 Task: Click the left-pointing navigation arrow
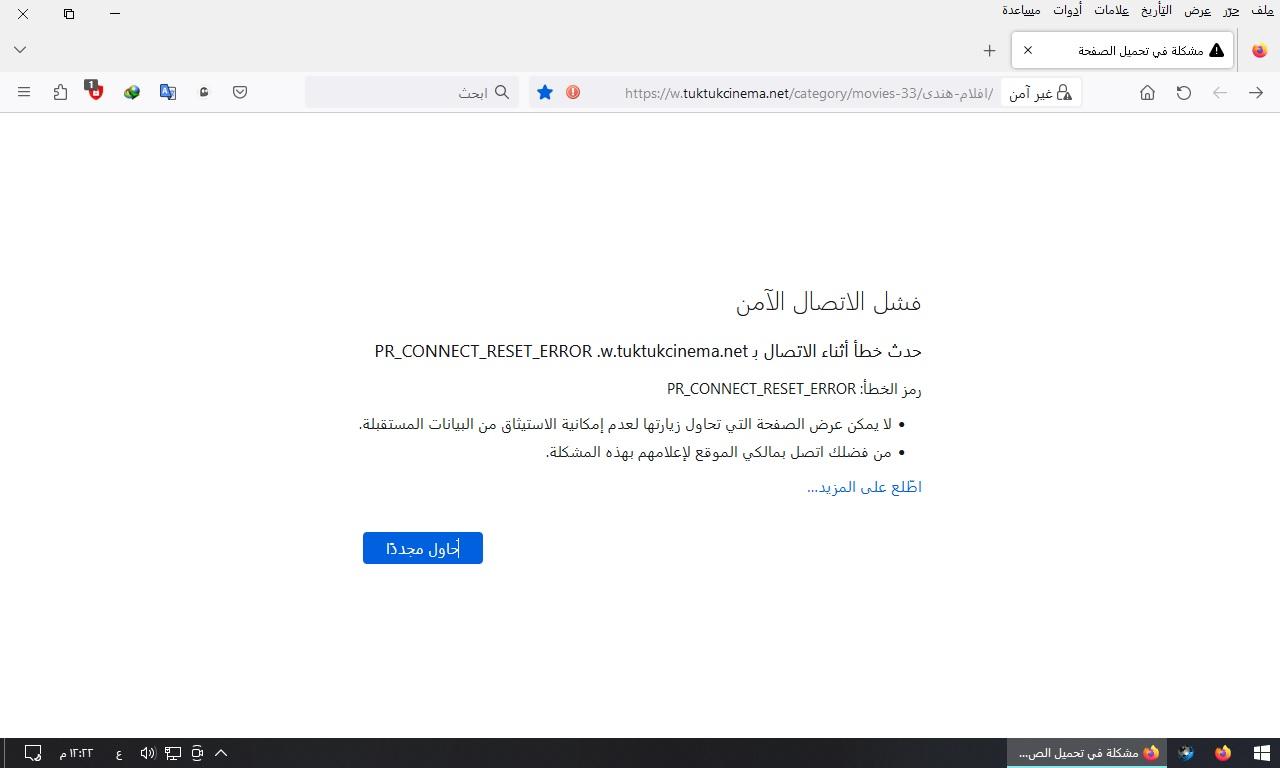tap(1219, 92)
